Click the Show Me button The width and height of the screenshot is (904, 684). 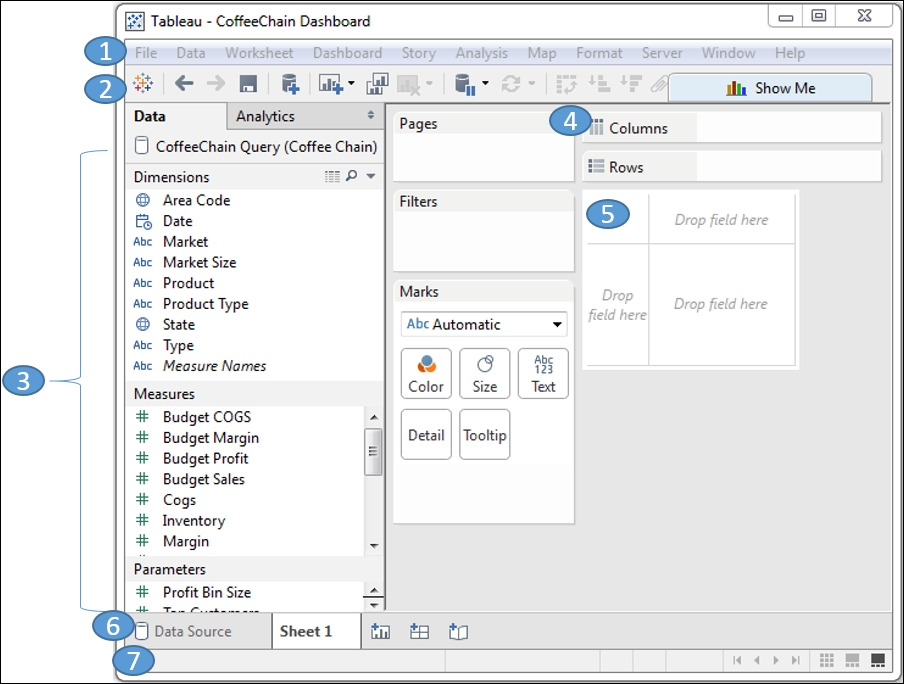(770, 88)
